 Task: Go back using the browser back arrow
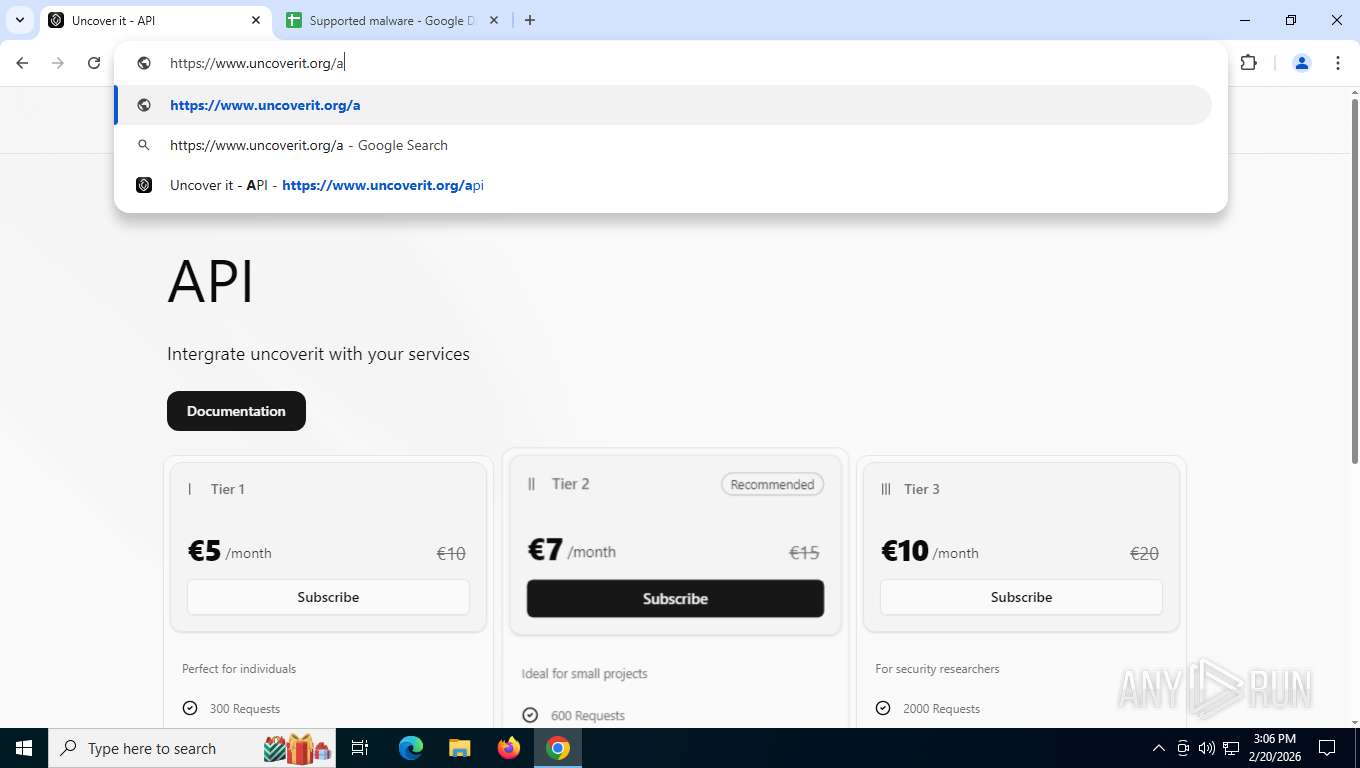(22, 63)
